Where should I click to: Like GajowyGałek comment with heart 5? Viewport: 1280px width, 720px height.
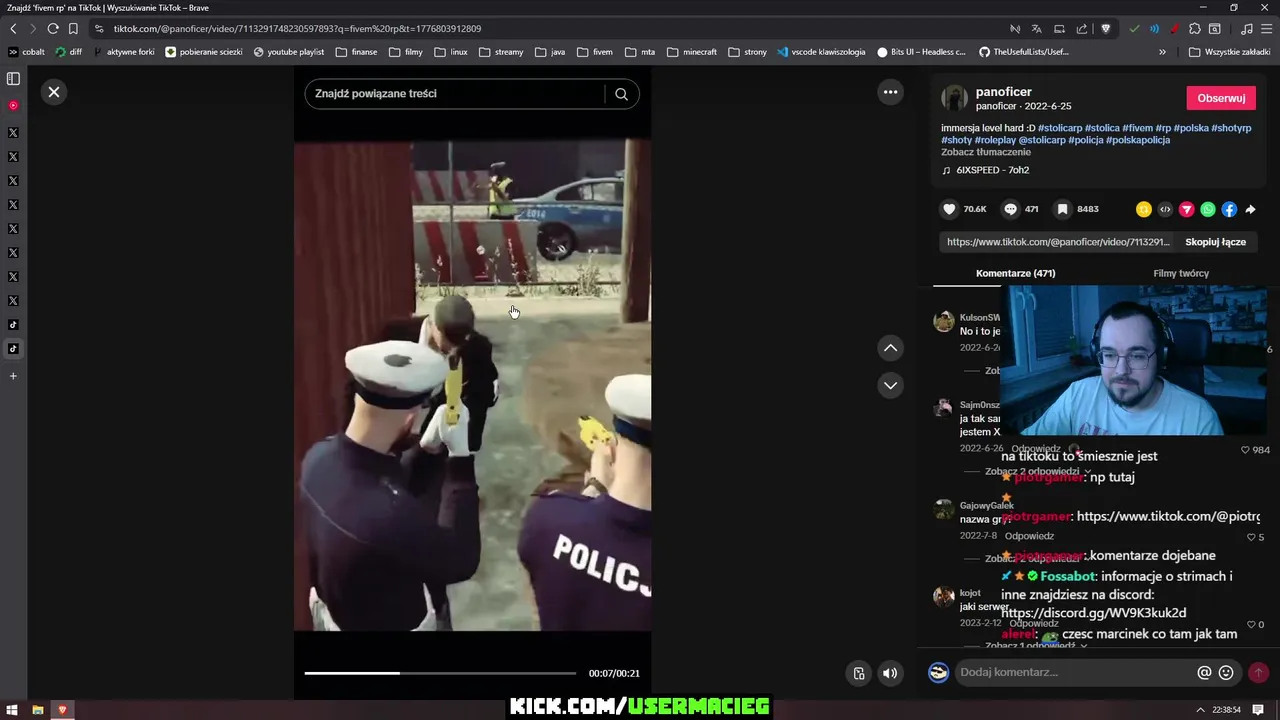point(1250,537)
